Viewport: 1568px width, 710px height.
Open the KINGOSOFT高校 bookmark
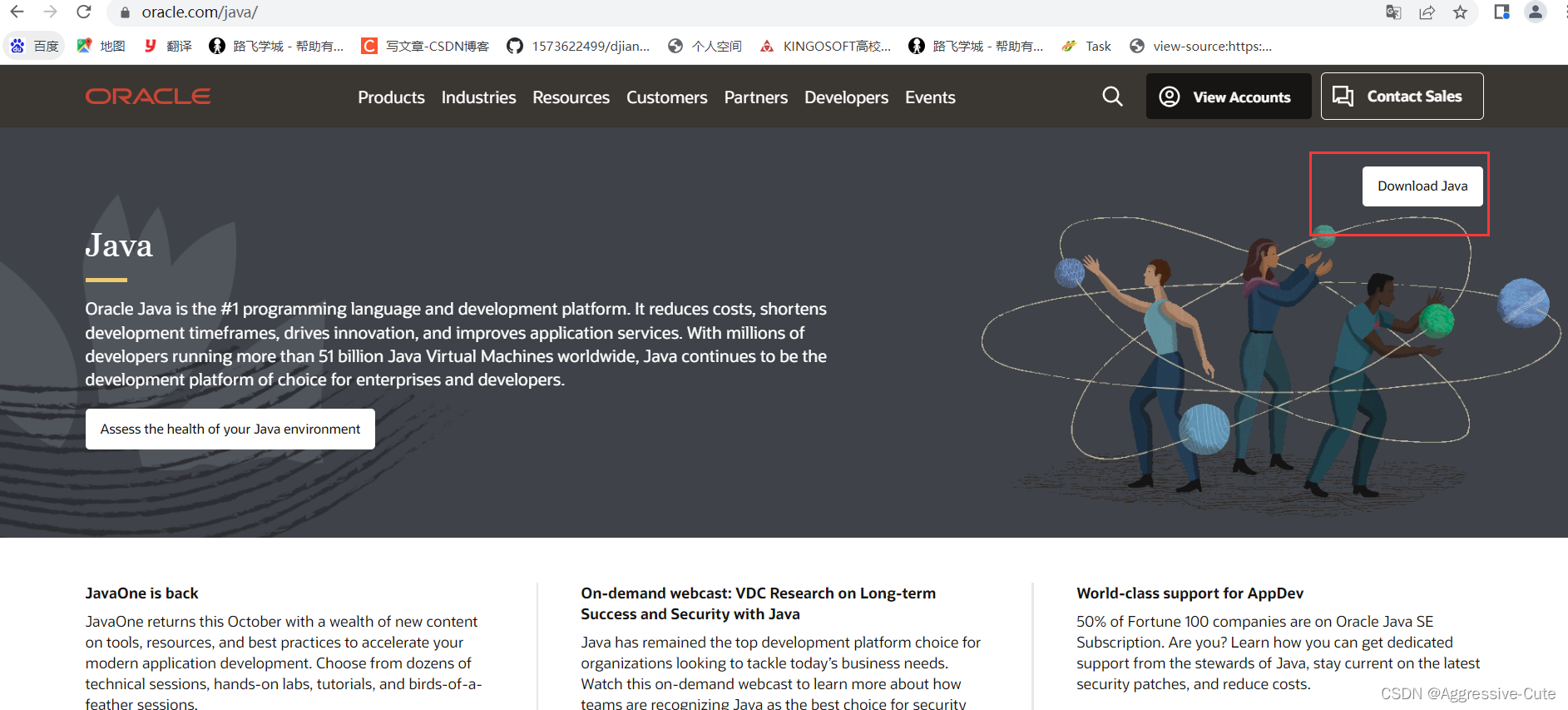point(825,46)
